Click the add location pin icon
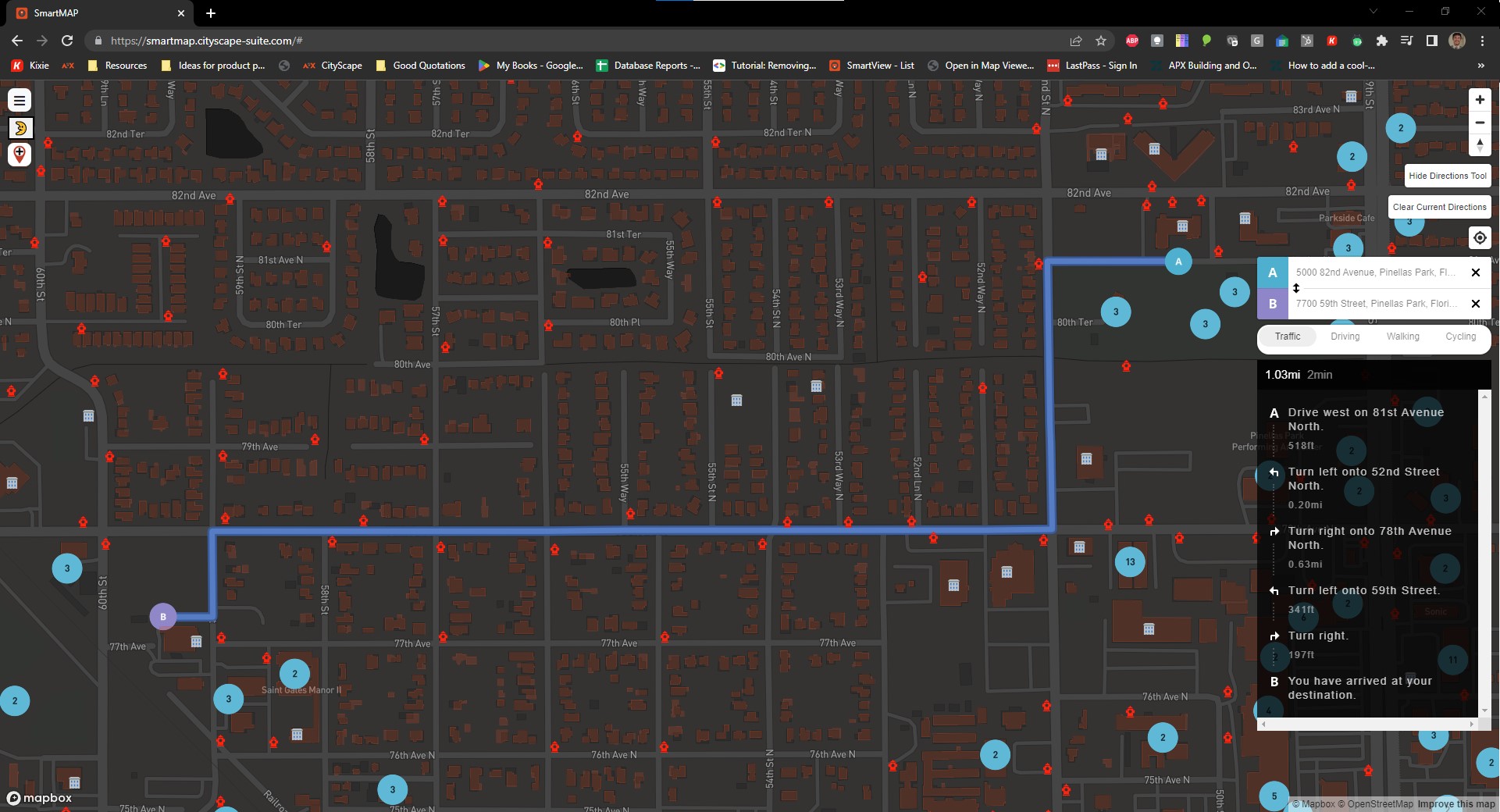 point(20,154)
